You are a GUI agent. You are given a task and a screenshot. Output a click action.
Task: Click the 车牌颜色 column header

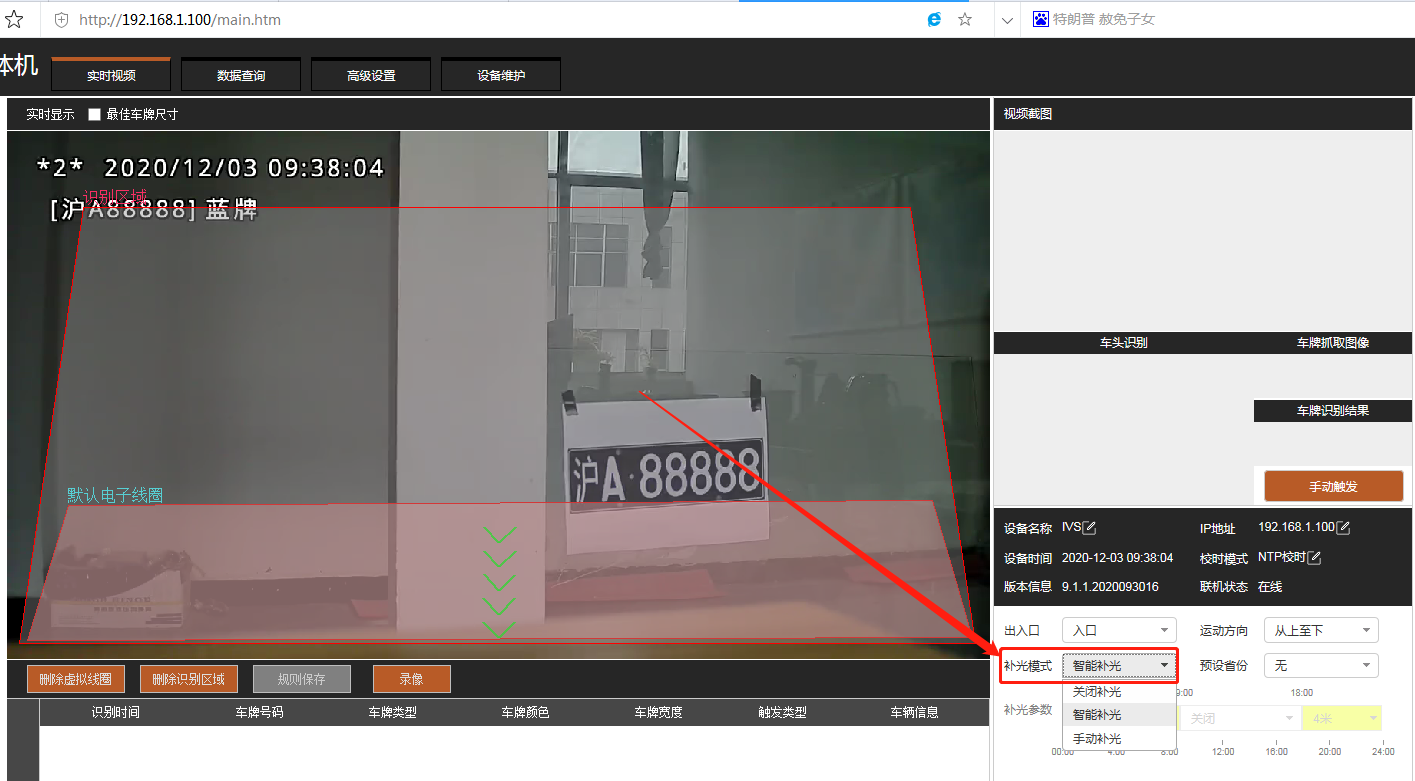(525, 713)
